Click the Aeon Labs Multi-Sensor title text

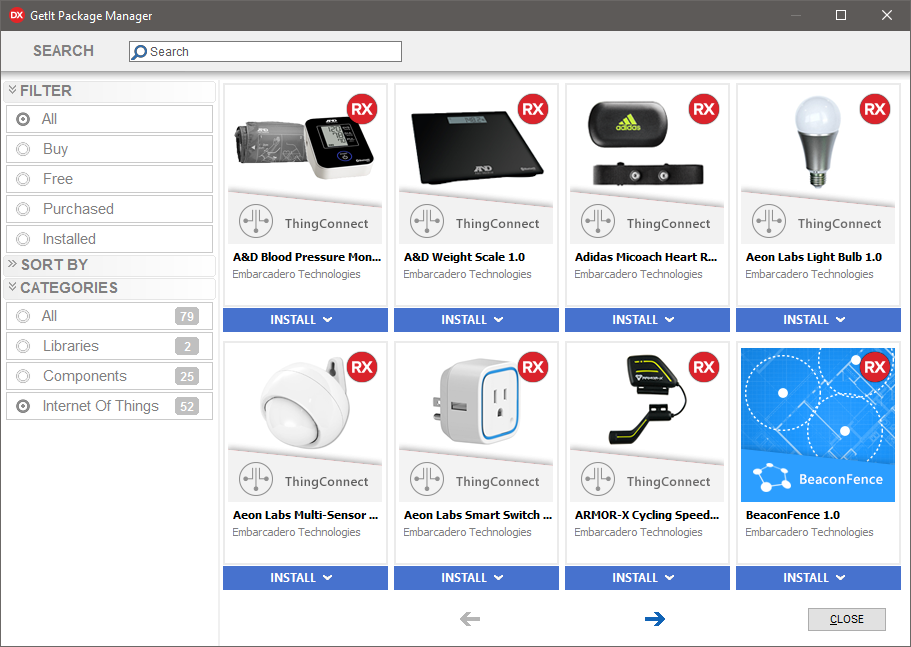pos(306,515)
